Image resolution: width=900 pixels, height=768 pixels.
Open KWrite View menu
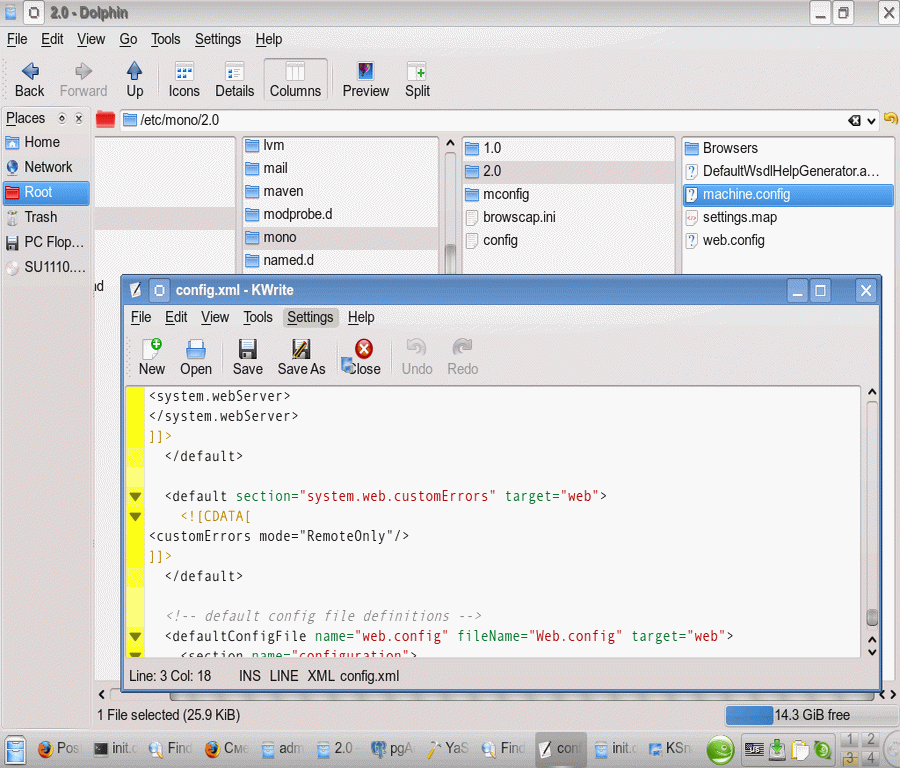pos(215,317)
